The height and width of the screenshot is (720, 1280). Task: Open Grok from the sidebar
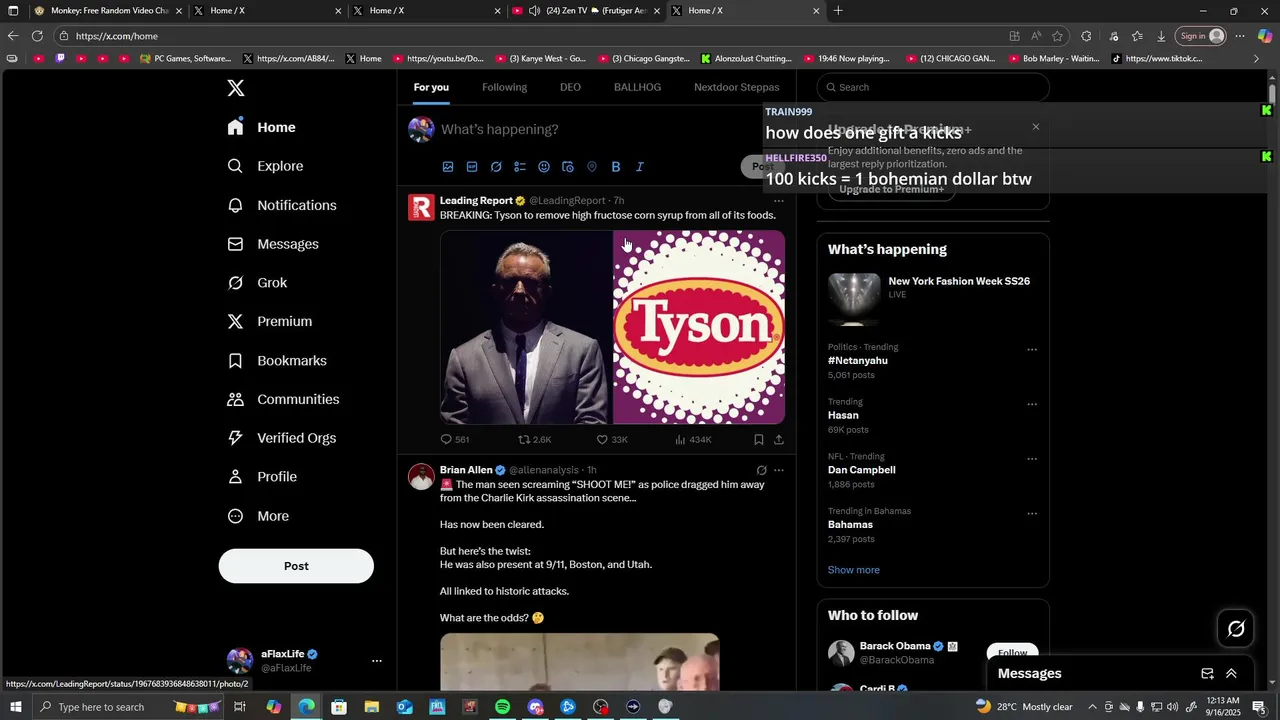coord(258,283)
